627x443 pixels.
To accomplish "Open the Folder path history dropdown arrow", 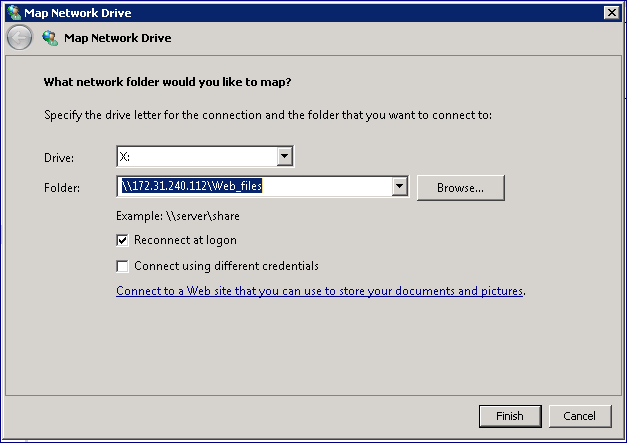I will pyautogui.click(x=399, y=186).
